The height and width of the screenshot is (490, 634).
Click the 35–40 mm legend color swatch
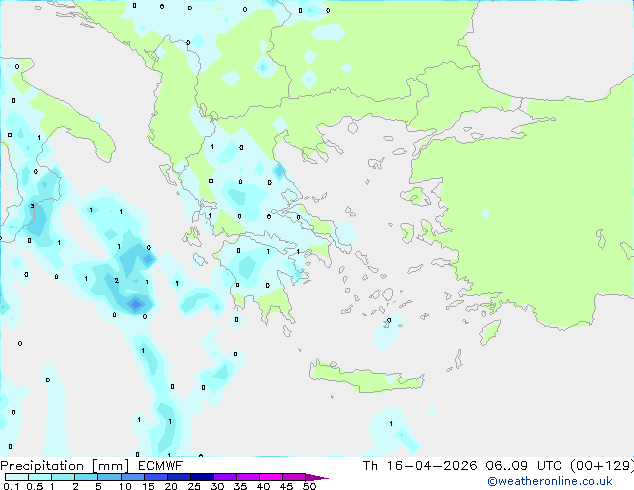pos(248,477)
